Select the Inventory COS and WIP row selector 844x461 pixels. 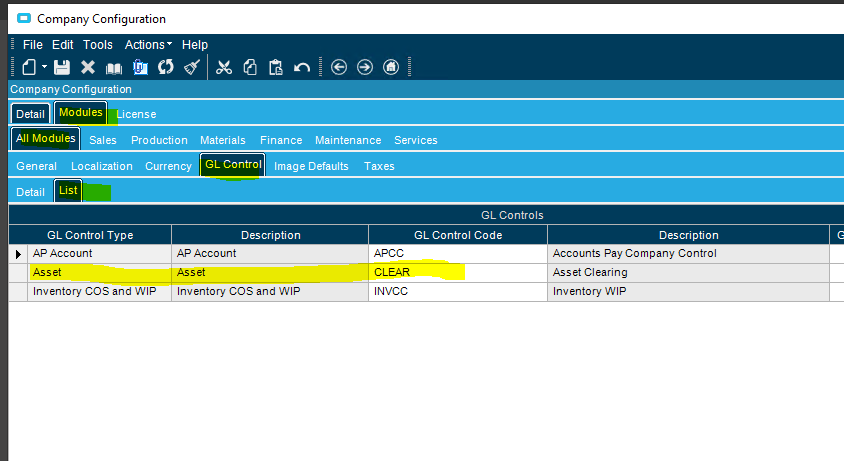click(18, 291)
